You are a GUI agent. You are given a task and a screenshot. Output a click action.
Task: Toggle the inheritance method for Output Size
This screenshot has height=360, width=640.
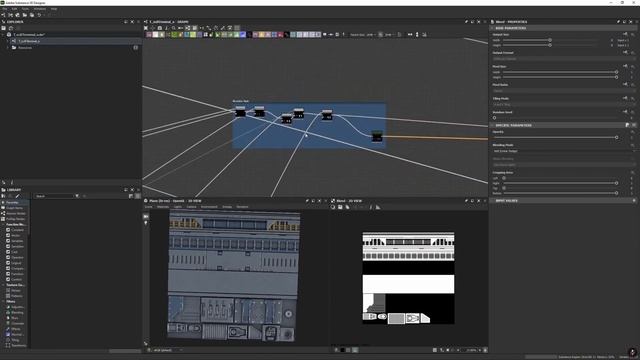[x=625, y=34]
